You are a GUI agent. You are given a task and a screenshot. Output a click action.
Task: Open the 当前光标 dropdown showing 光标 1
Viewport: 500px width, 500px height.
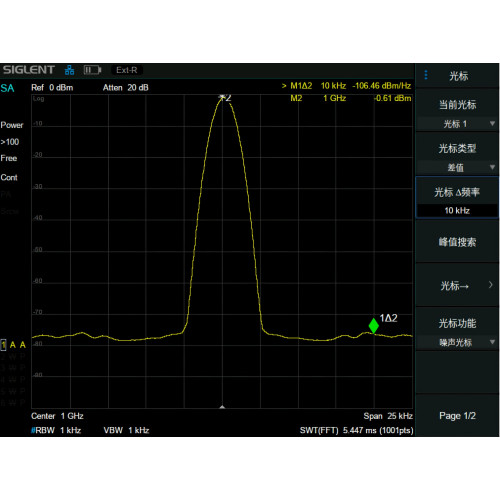click(x=457, y=124)
